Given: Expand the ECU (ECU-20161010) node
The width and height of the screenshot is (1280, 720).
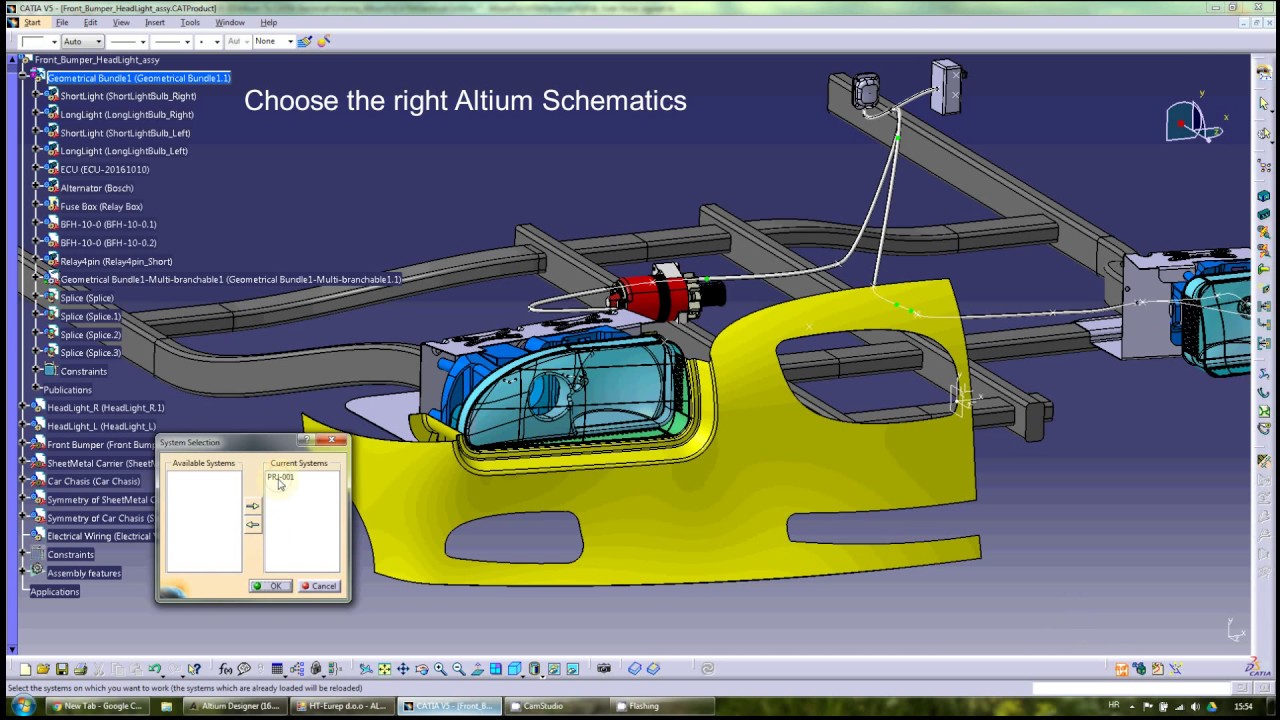Looking at the screenshot, I should [38, 169].
